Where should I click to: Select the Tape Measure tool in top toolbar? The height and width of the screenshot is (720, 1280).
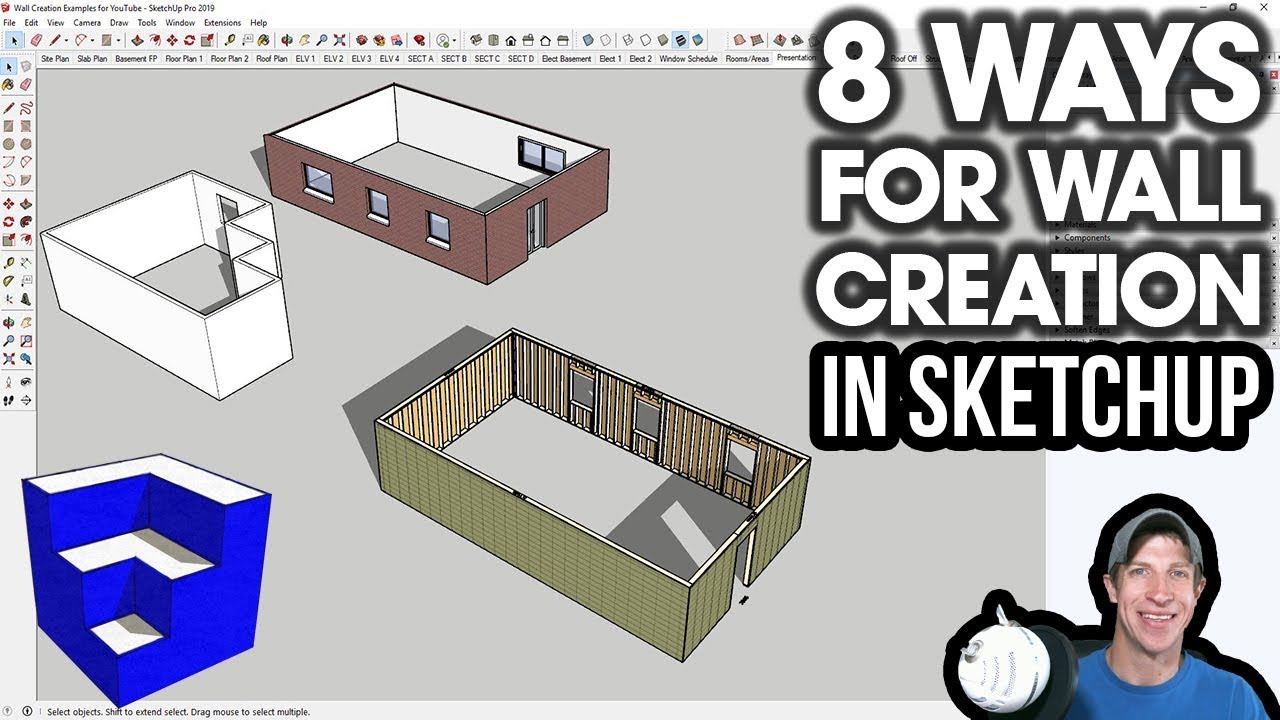230,40
